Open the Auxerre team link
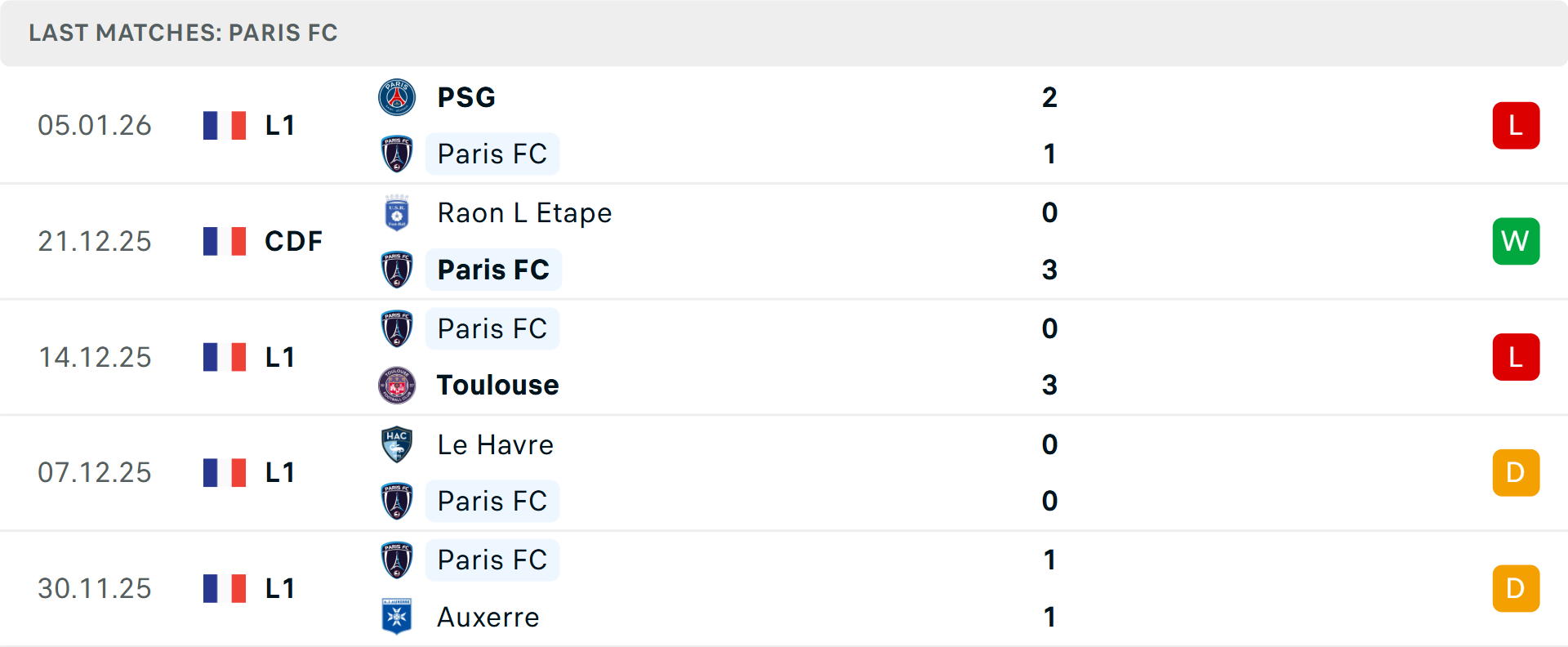 pos(488,617)
